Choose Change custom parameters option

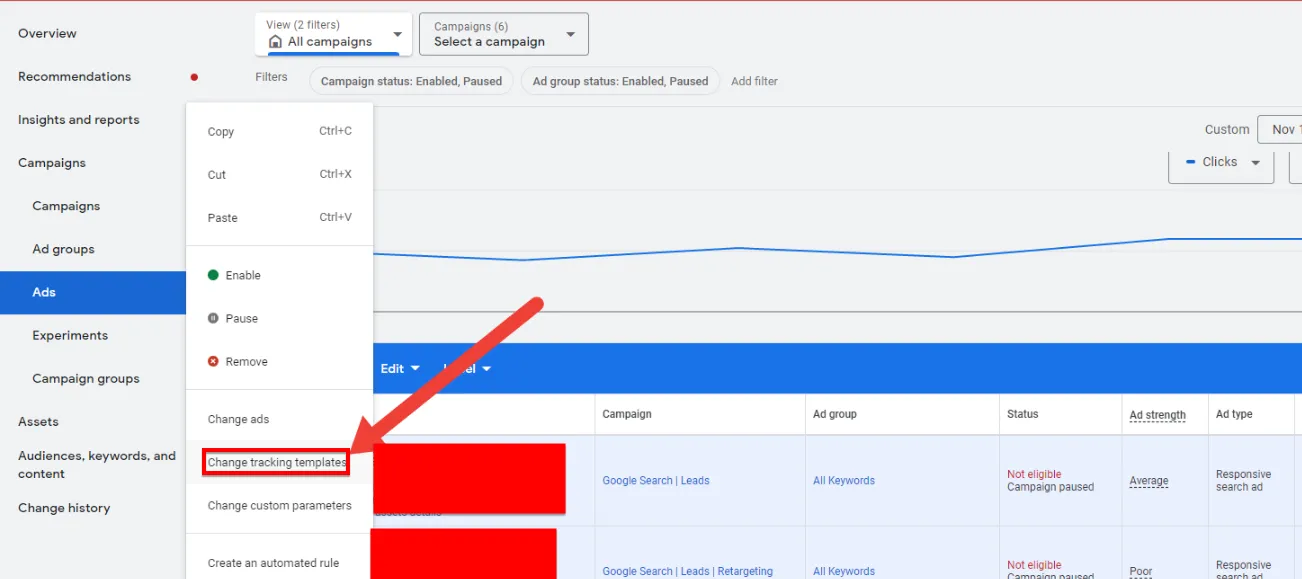tap(280, 505)
